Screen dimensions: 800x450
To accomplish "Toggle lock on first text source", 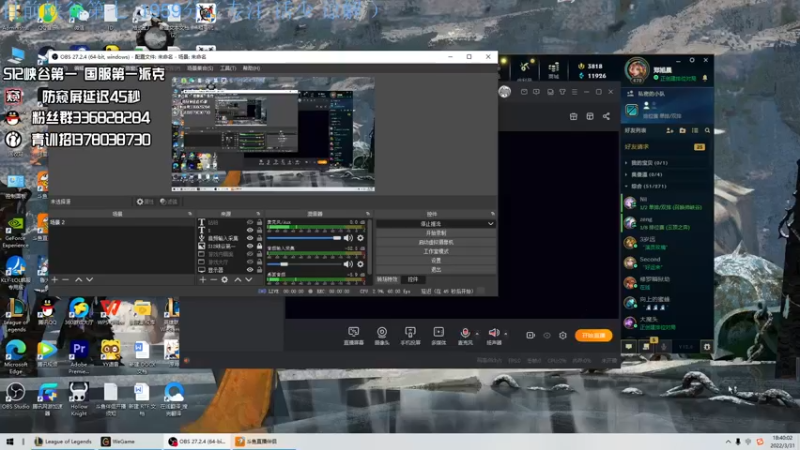I will click(259, 222).
